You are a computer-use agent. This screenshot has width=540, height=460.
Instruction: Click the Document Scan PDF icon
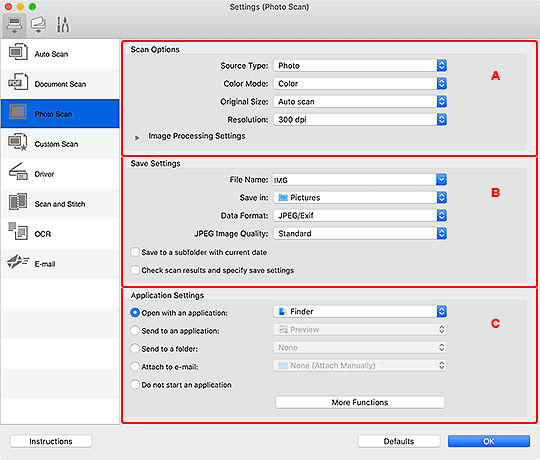click(18, 82)
